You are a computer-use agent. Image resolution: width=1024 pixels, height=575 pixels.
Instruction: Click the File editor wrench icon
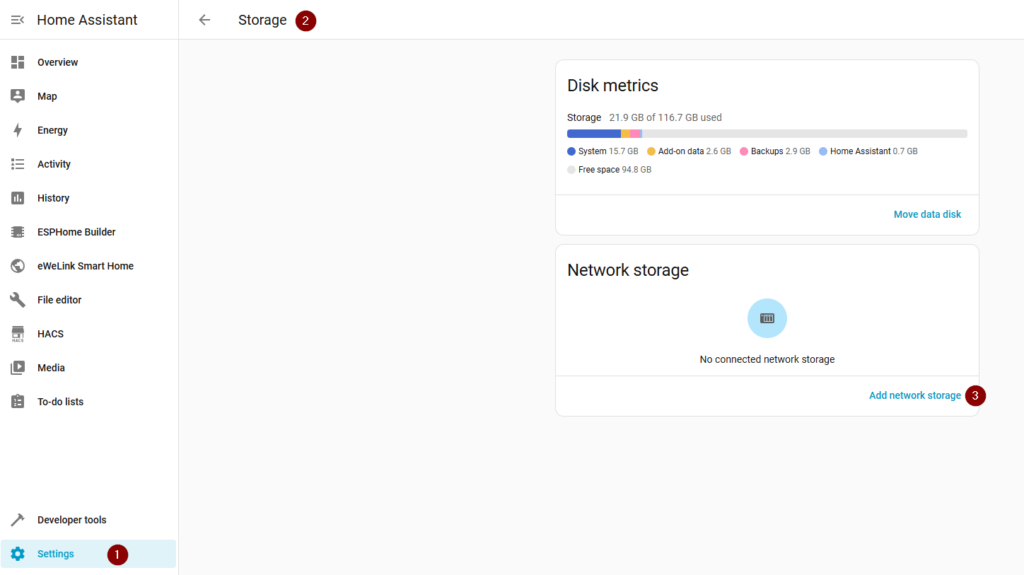(x=17, y=300)
